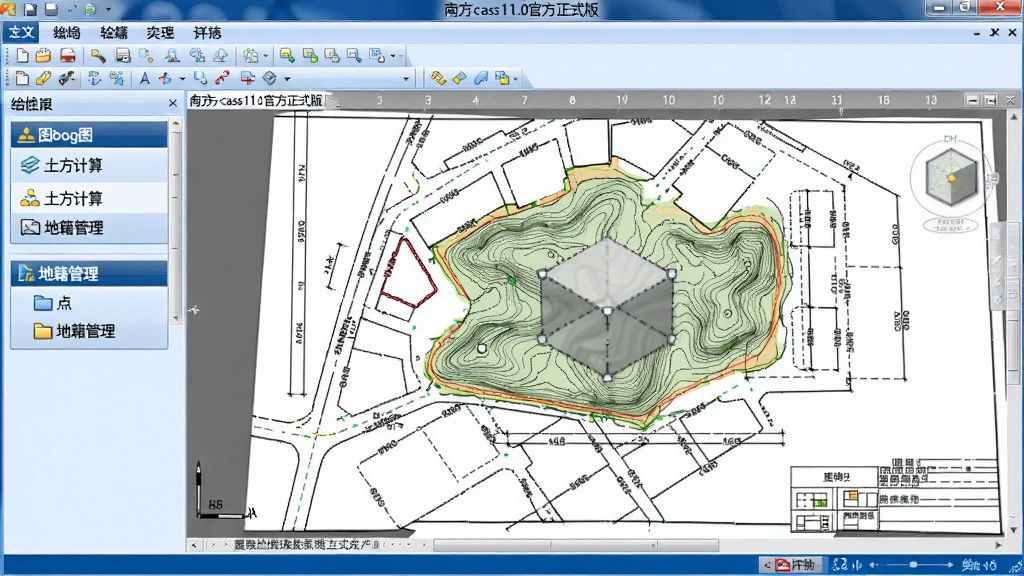The width and height of the screenshot is (1024, 576).
Task: Open the dropdown arrow beside the layers icon
Action: coord(265,56)
